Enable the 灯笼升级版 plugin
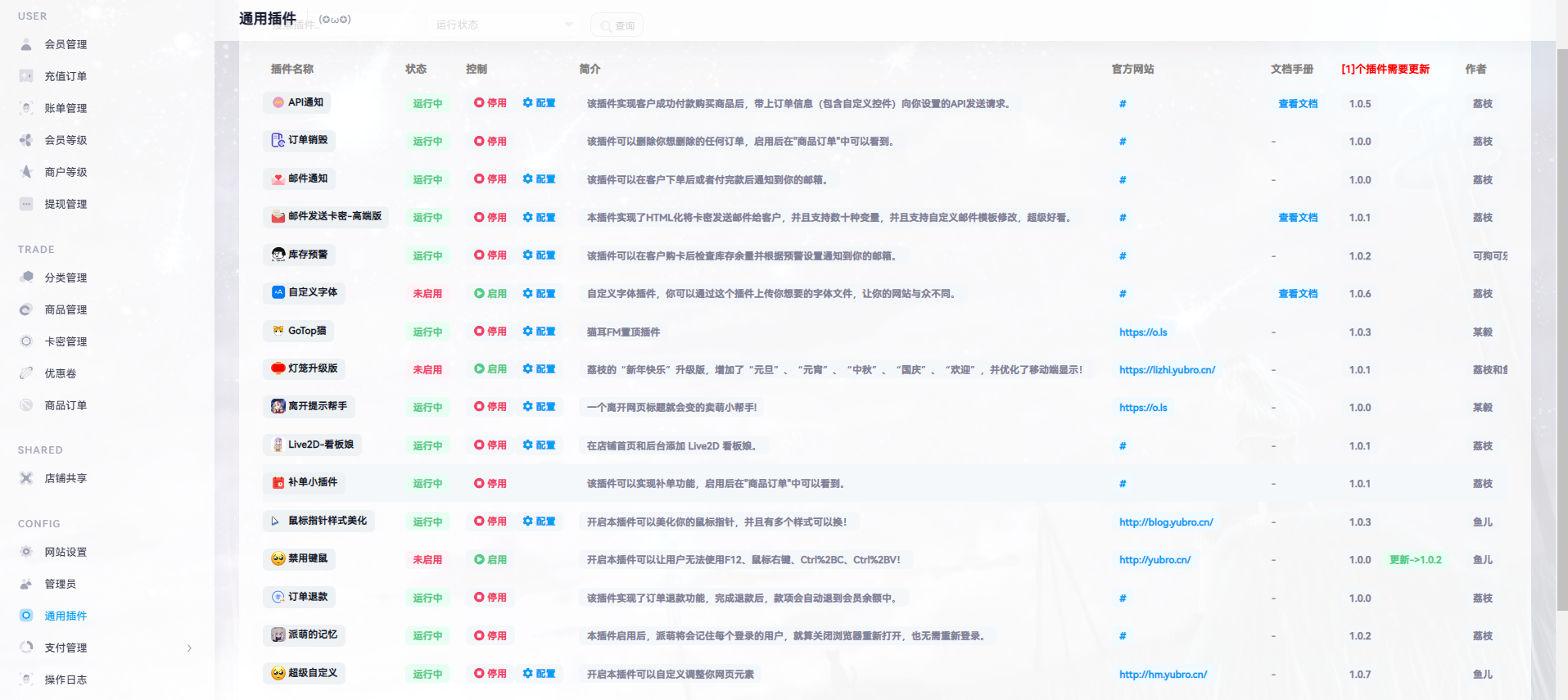Screen dimensions: 1568x700 point(490,369)
